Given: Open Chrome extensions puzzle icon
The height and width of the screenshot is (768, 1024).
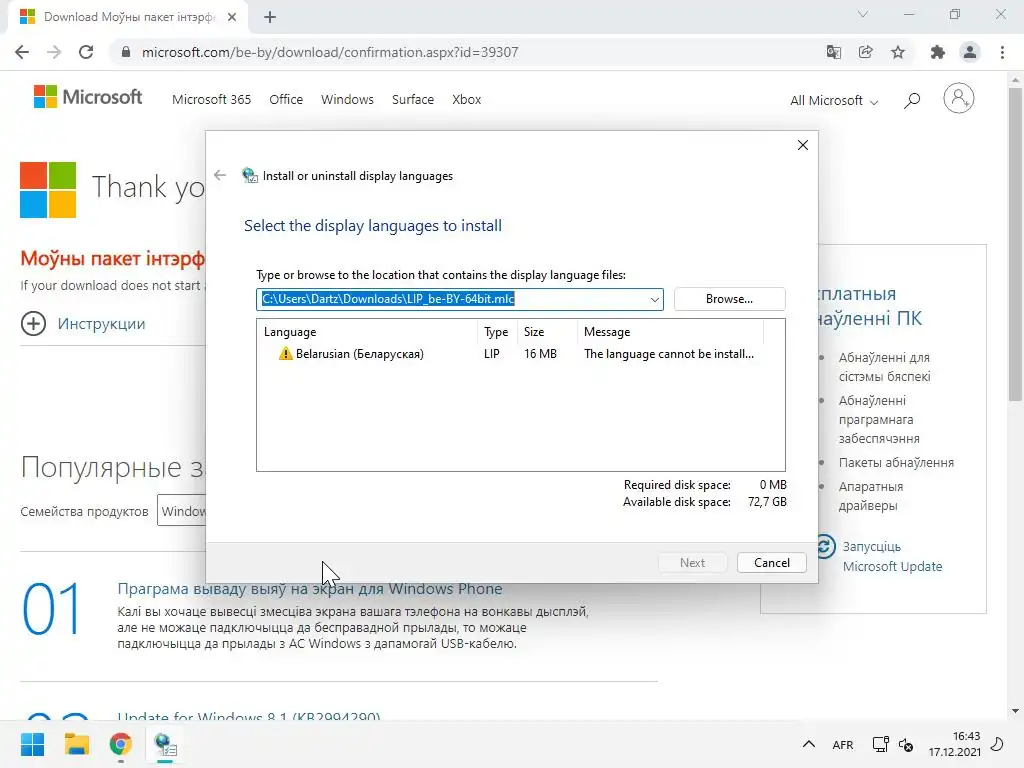Looking at the screenshot, I should (x=938, y=52).
